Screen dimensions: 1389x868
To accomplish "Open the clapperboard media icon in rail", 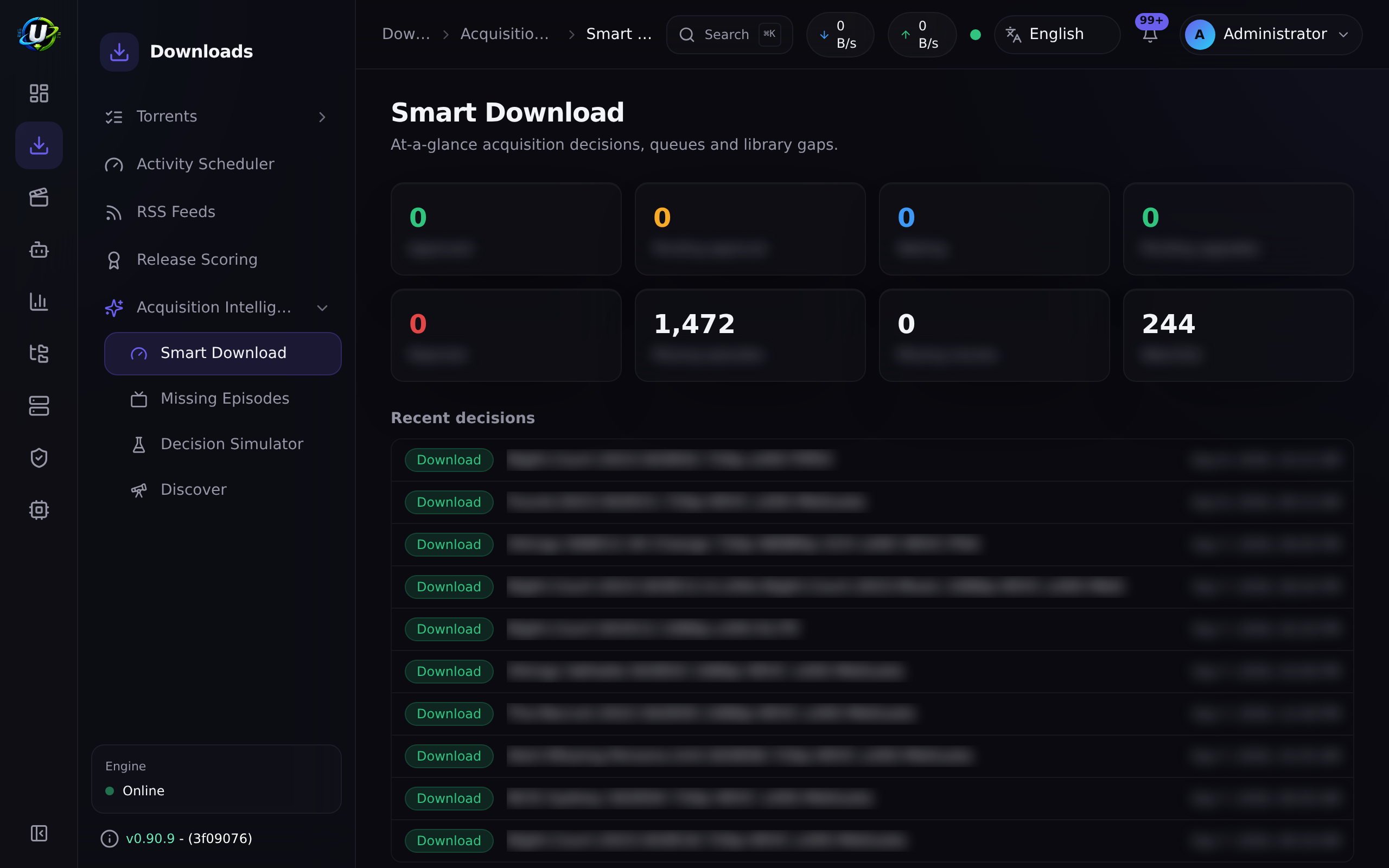I will (39, 197).
